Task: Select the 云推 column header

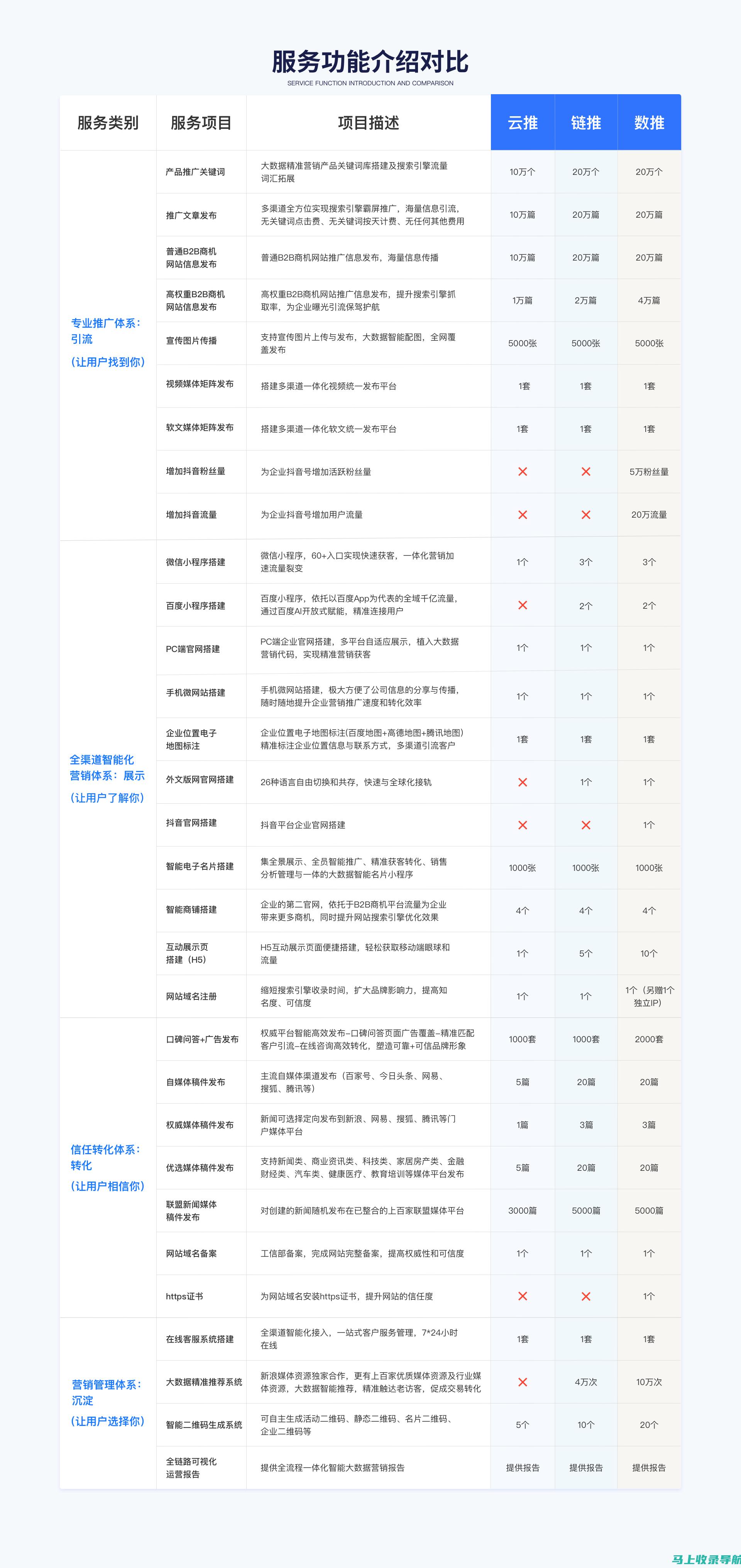Action: tap(523, 122)
